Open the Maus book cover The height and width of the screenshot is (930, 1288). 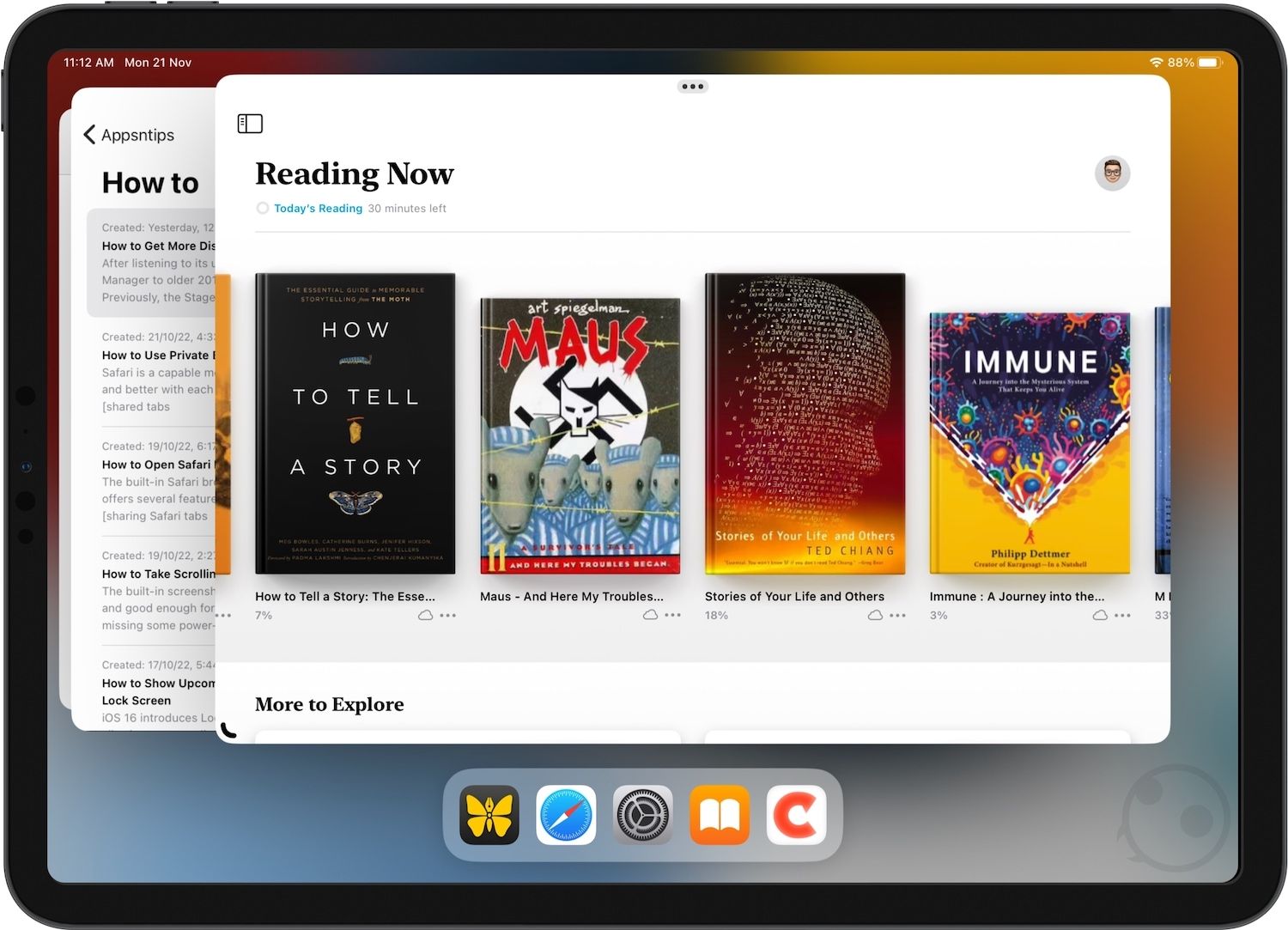click(x=580, y=435)
